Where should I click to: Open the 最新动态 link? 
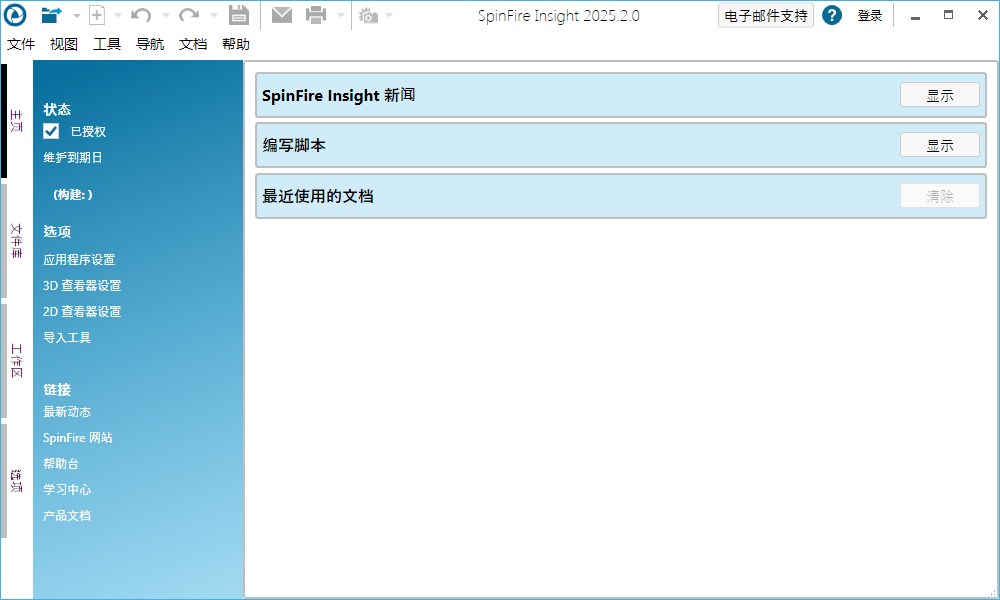(67, 412)
